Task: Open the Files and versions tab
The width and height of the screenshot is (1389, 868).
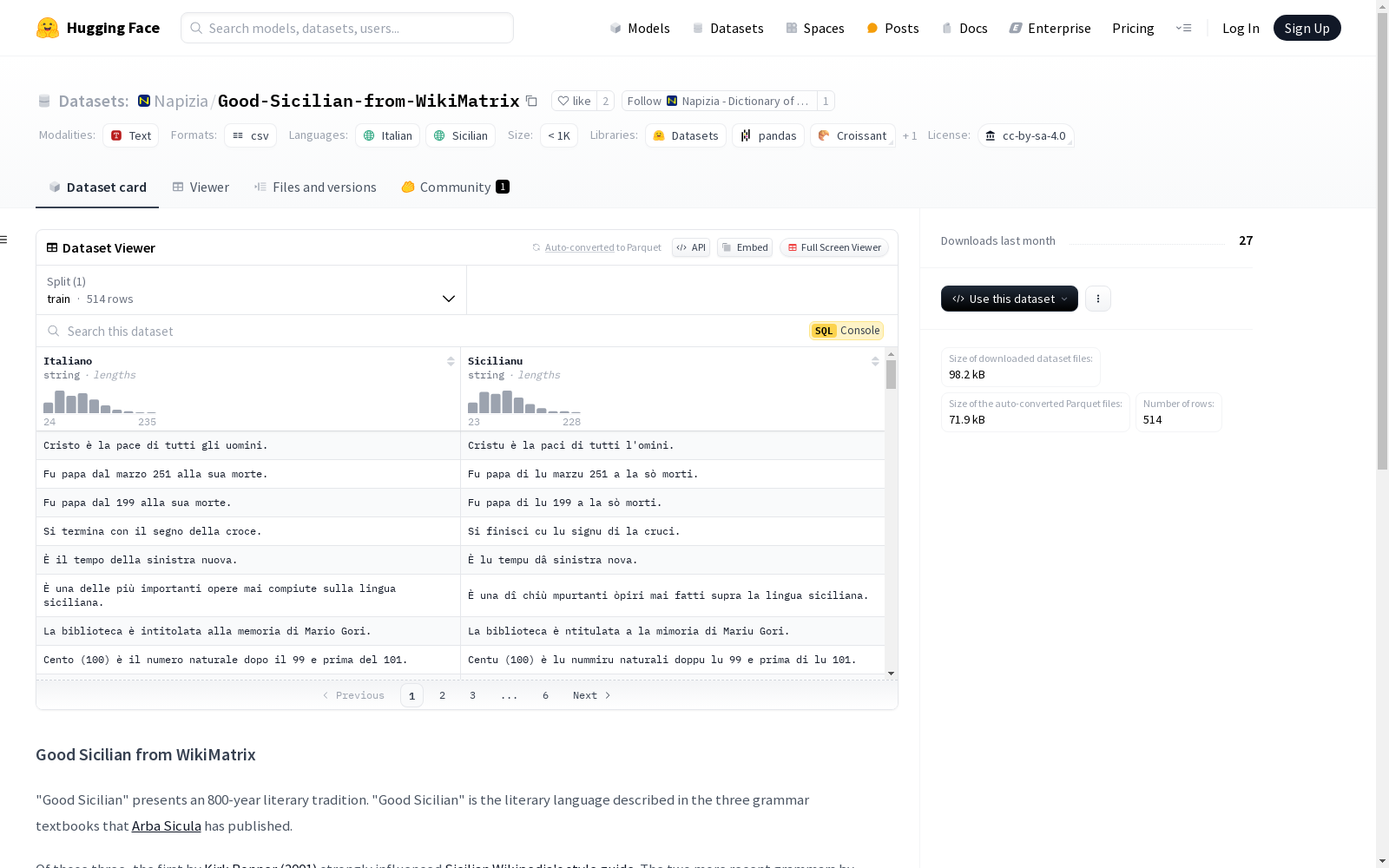Action: (x=315, y=187)
